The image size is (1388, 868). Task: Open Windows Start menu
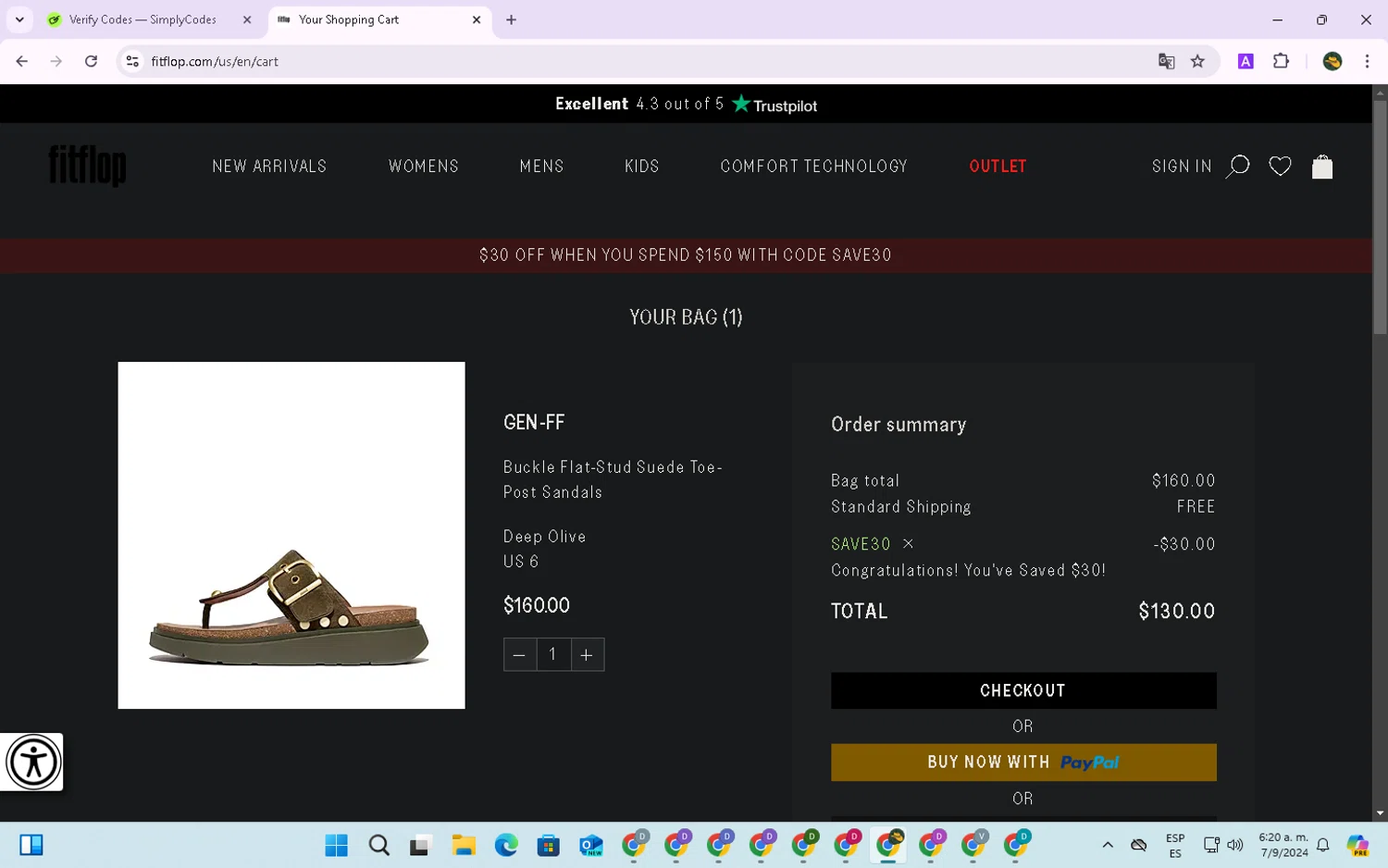click(x=337, y=845)
